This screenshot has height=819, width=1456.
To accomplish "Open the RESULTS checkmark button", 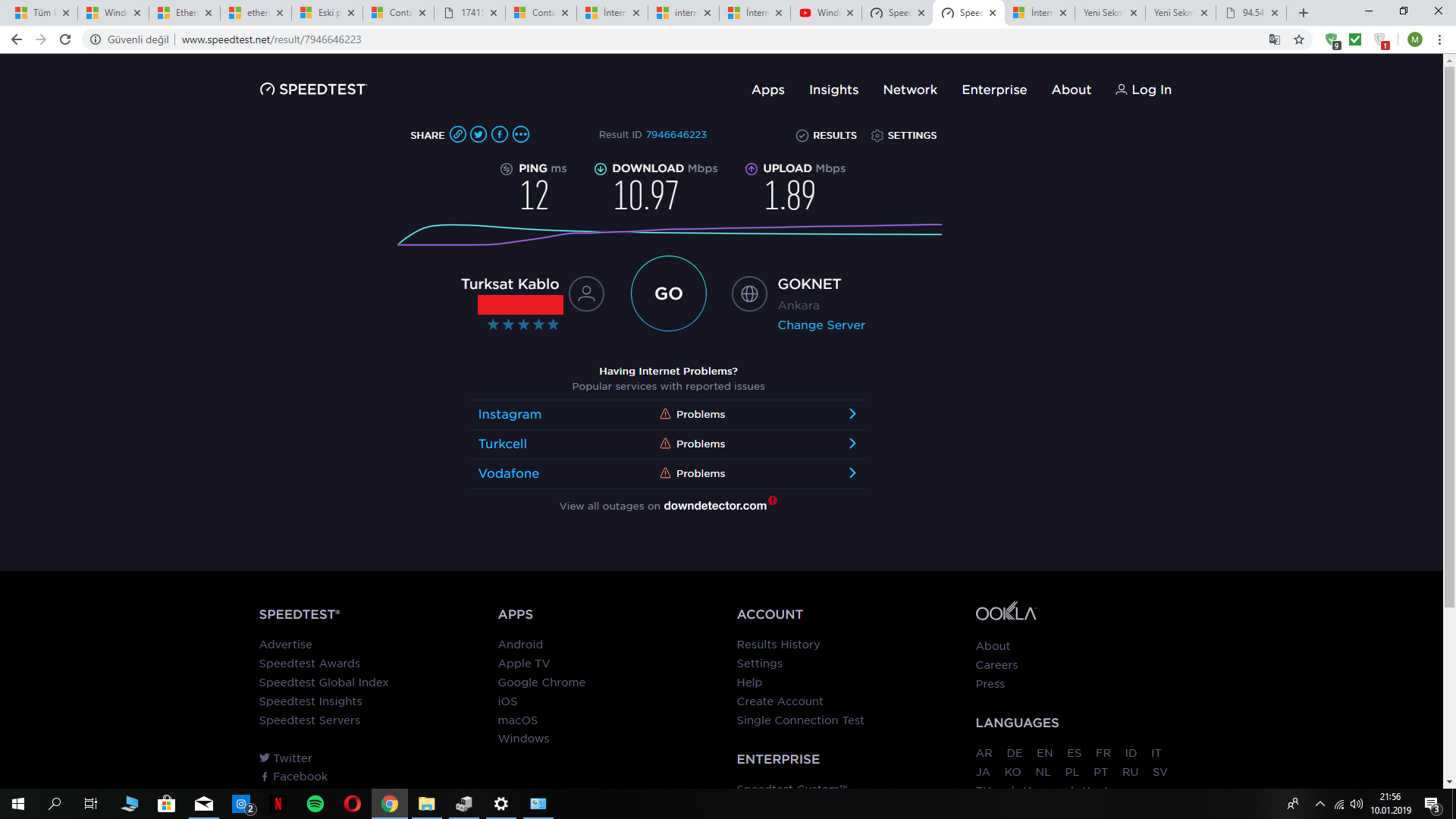I will click(x=826, y=136).
